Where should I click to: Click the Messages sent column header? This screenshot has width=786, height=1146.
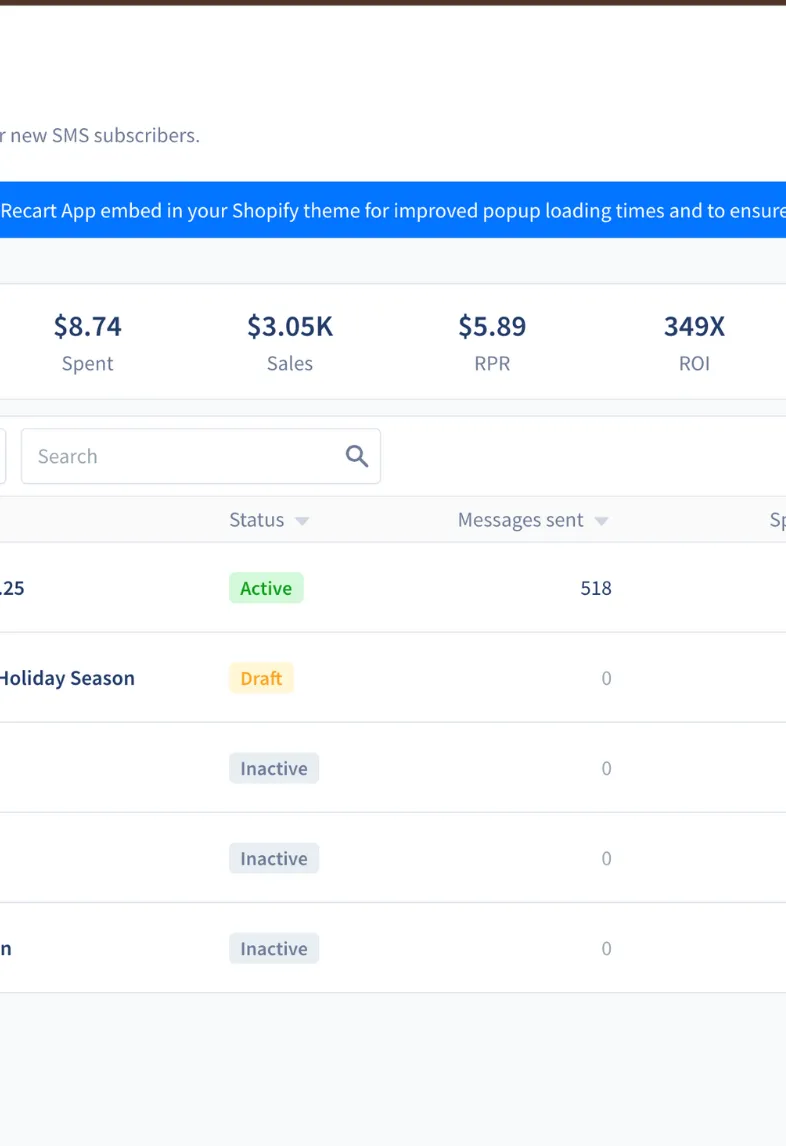520,520
